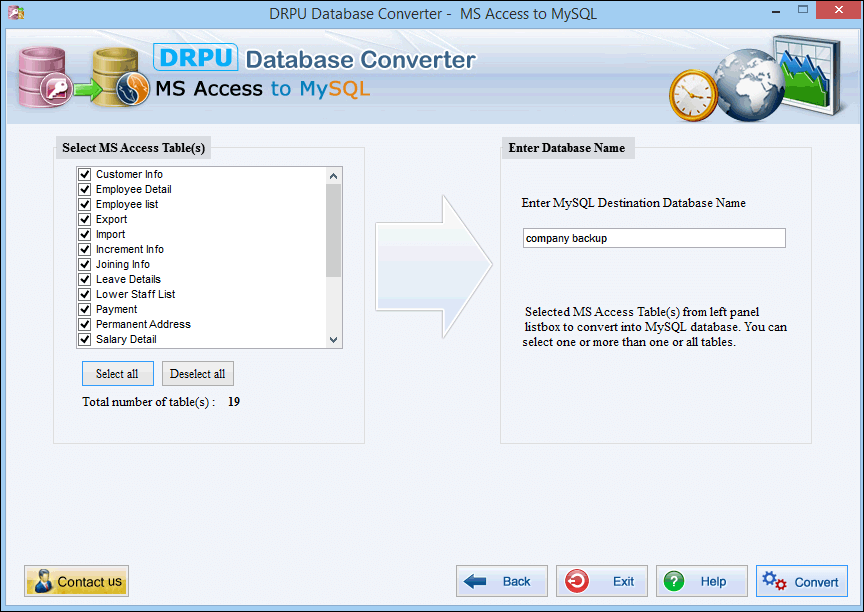Toggle the Customer Info checkbox
864x612 pixels.
click(x=84, y=174)
